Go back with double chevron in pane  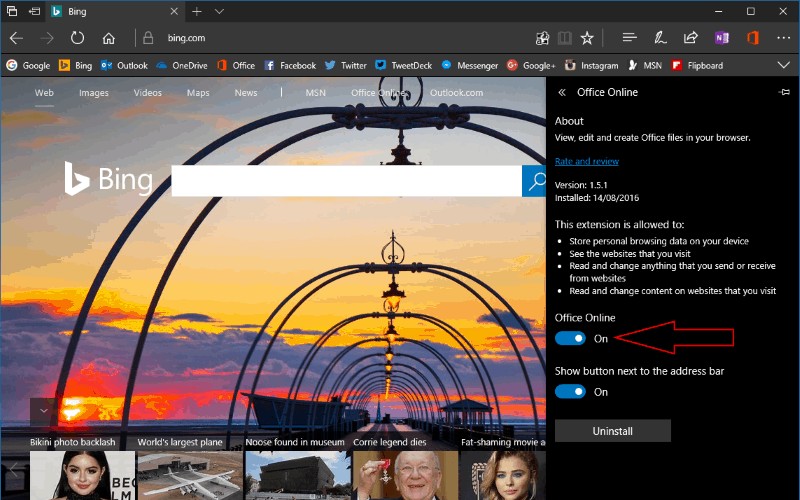point(562,92)
